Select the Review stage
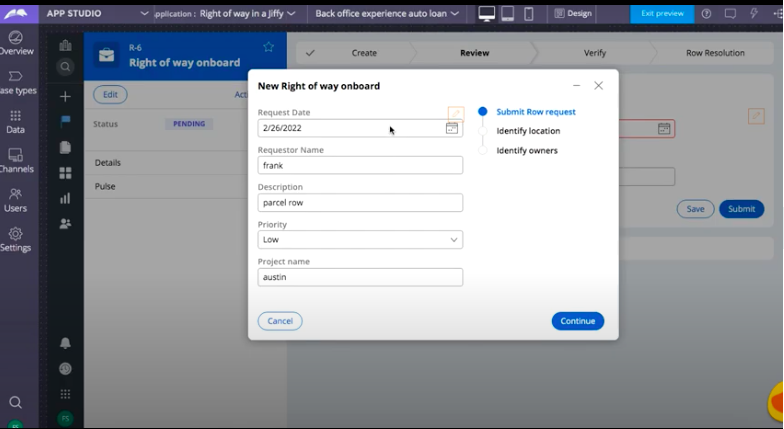This screenshot has height=429, width=784. pyautogui.click(x=474, y=53)
